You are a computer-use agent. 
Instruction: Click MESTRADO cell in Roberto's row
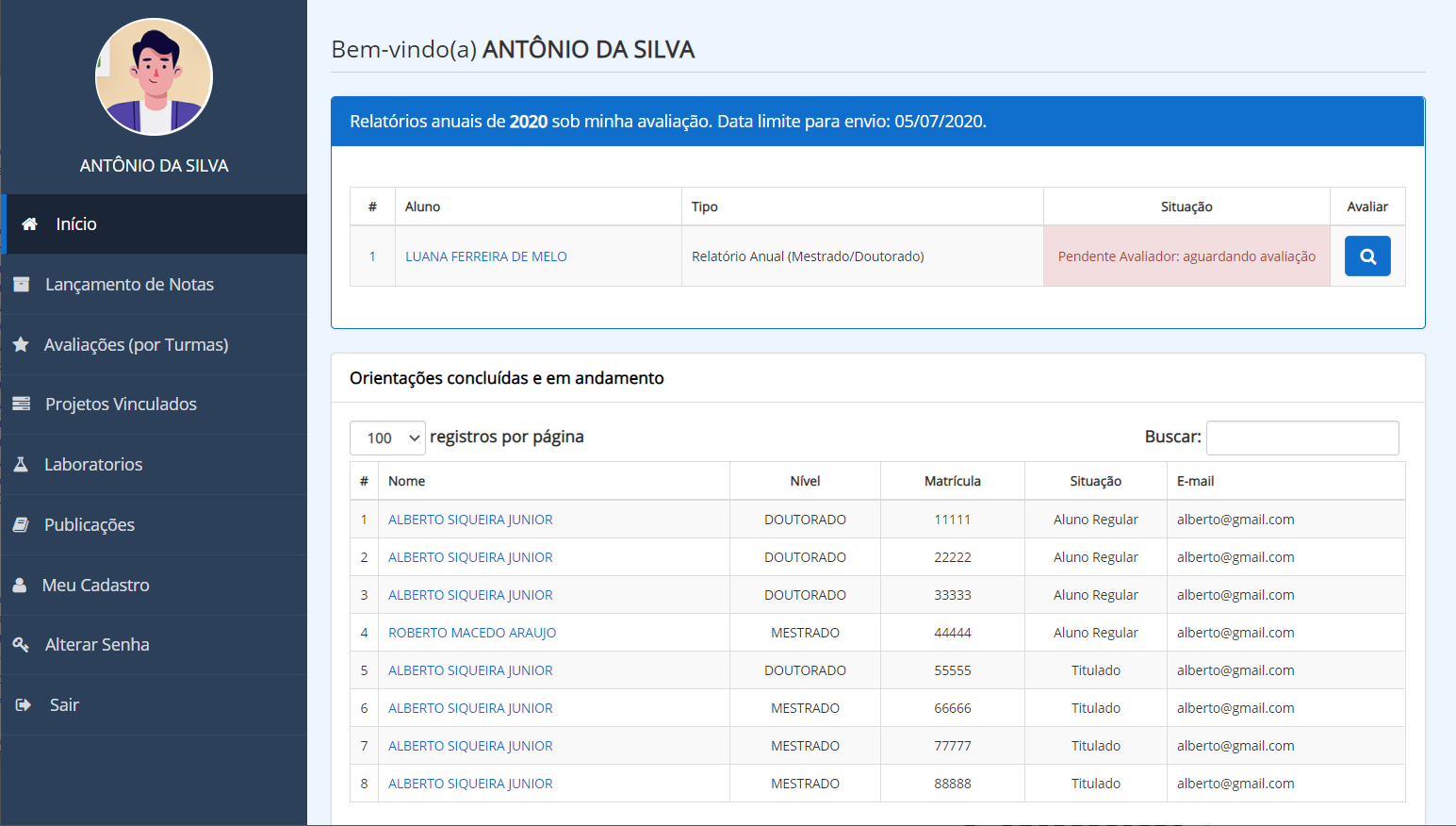pos(805,633)
